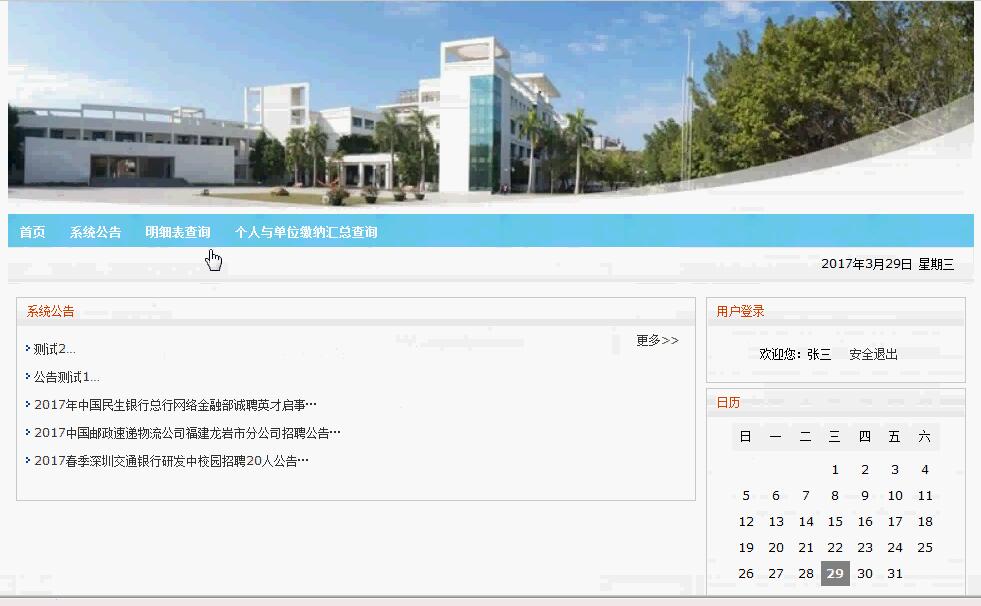Open the 2017春季深圳交通银行 announcement
Viewport: 981px width, 606px height.
click(171, 461)
